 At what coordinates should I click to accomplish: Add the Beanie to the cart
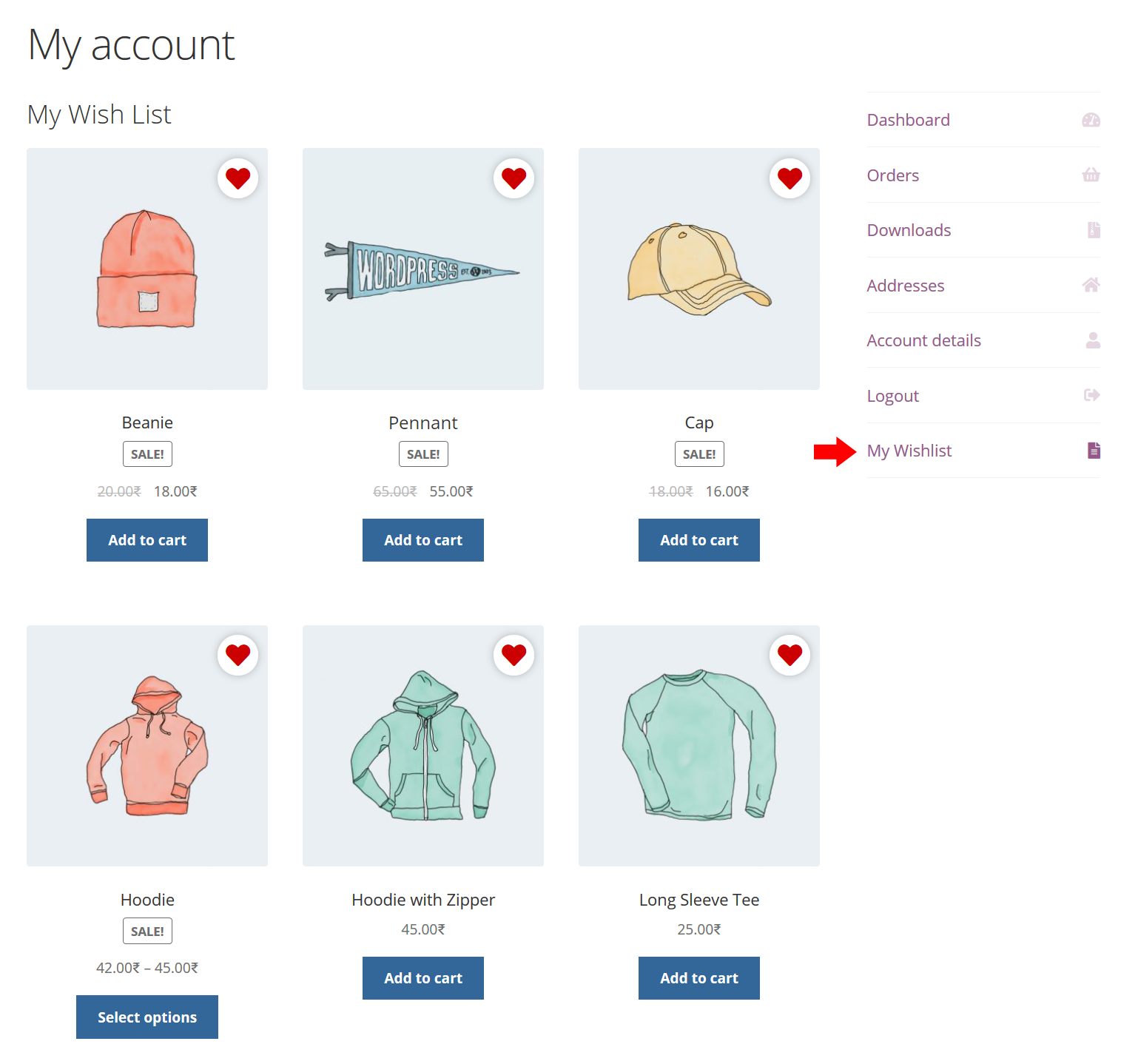click(x=147, y=539)
